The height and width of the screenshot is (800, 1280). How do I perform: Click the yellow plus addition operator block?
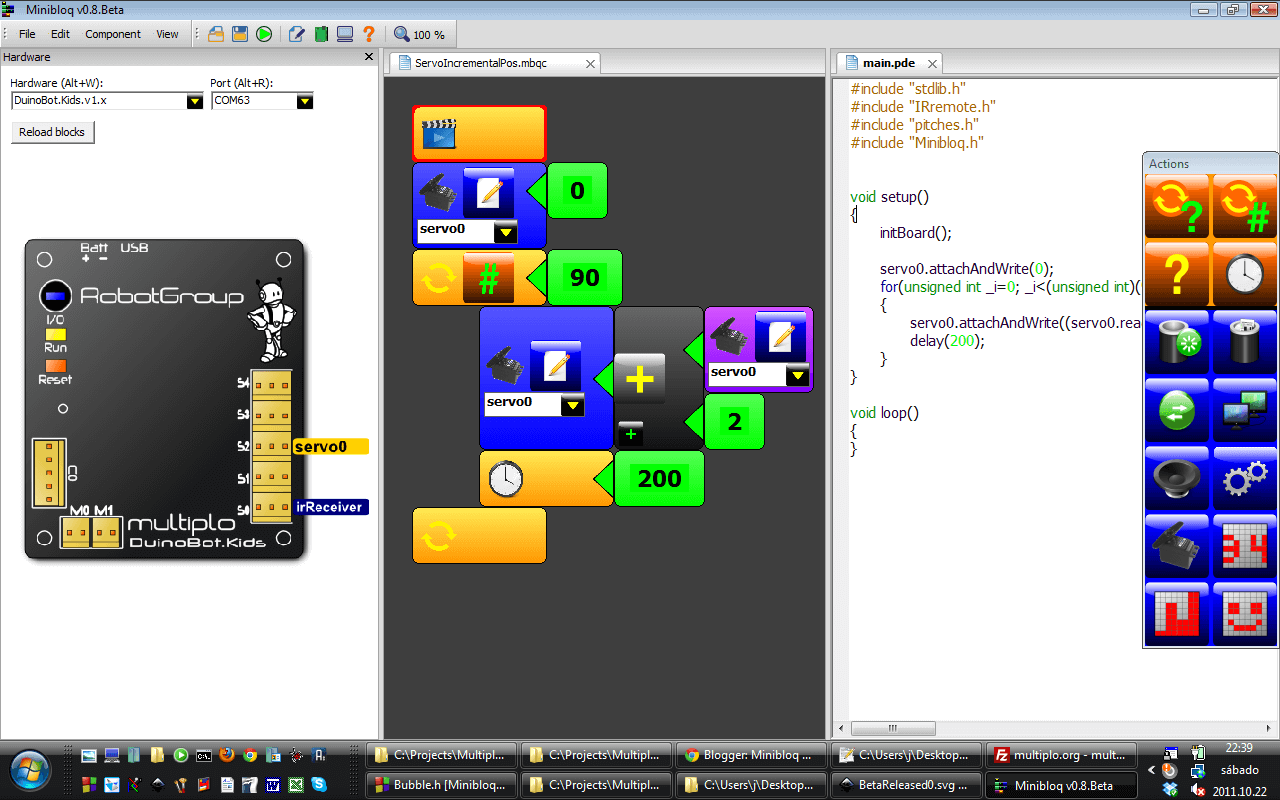[x=639, y=379]
